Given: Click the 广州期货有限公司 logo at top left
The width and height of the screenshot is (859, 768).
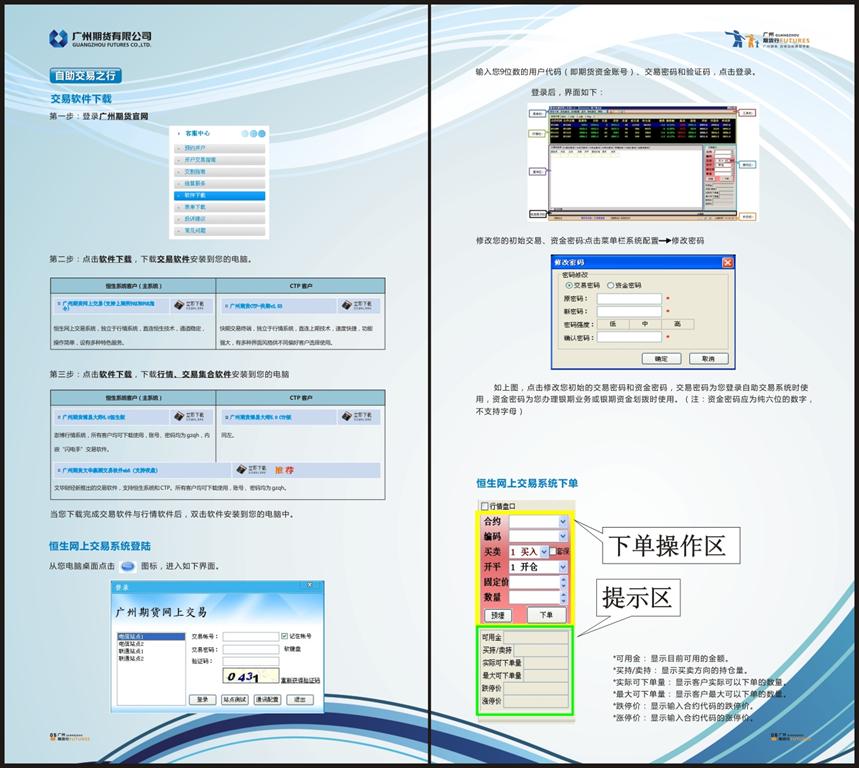Looking at the screenshot, I should (100, 38).
